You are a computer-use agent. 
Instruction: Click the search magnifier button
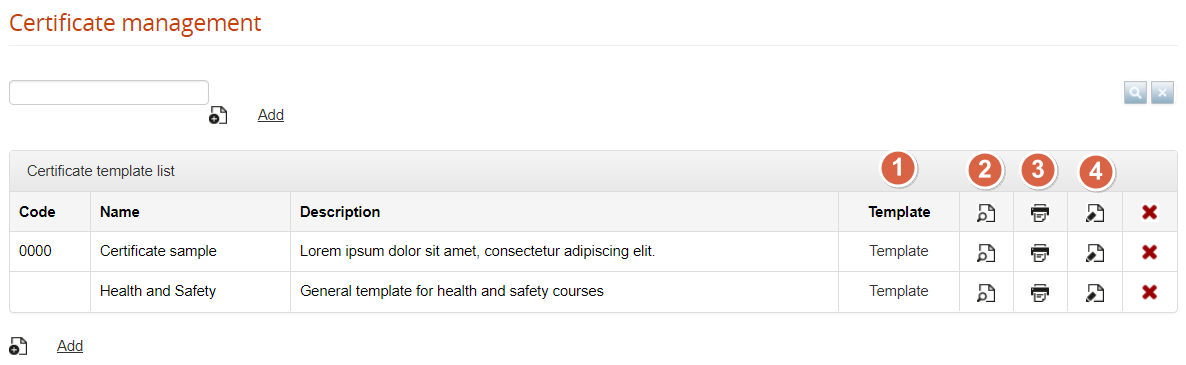(1135, 93)
